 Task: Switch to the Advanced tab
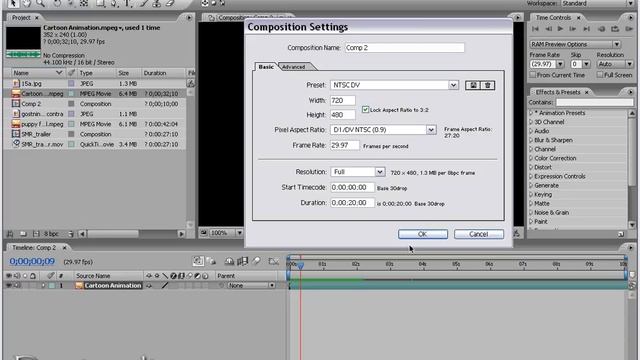[294, 67]
